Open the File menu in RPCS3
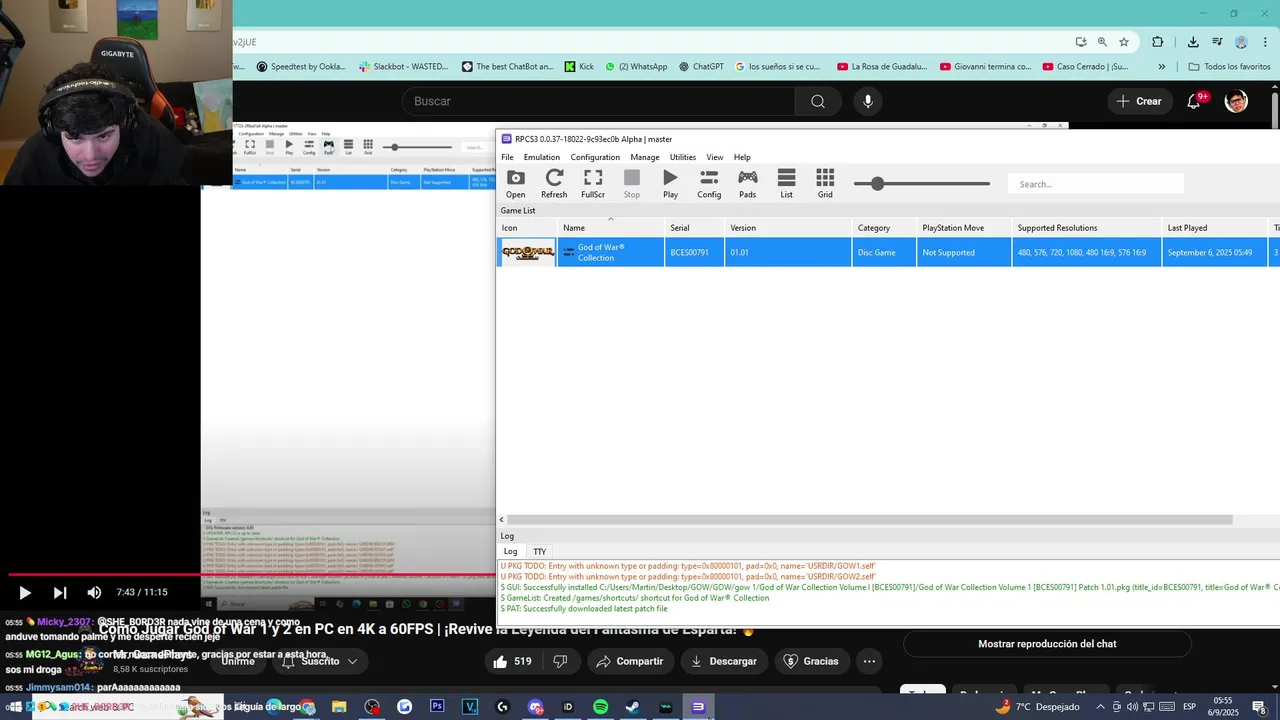The image size is (1280, 720). [x=507, y=157]
